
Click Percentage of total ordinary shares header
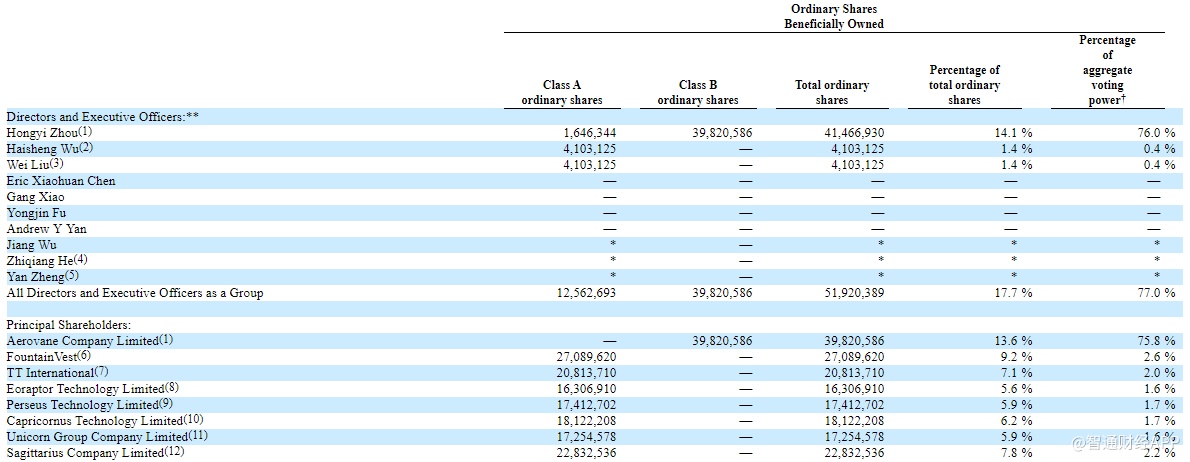[964, 85]
